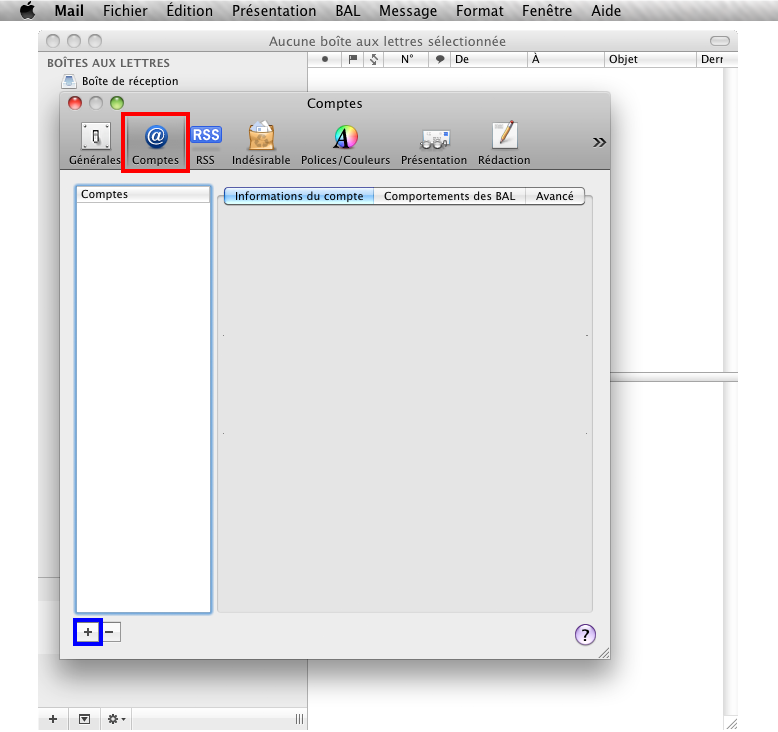Click the BOÎTES AUX LETTRES sidebar heading
This screenshot has width=778, height=732.
108,63
